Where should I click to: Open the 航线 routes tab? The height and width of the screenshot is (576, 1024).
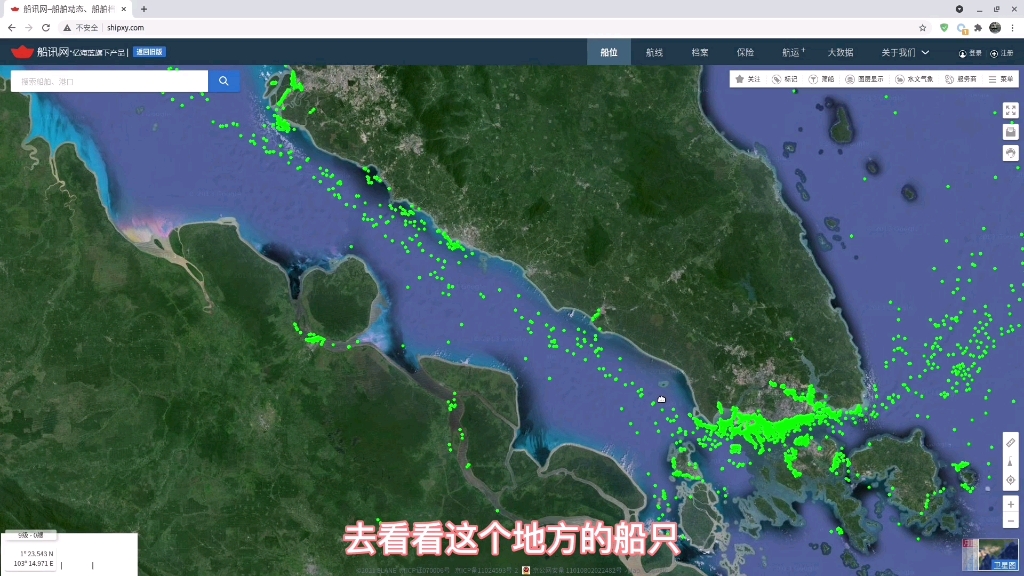pos(654,52)
